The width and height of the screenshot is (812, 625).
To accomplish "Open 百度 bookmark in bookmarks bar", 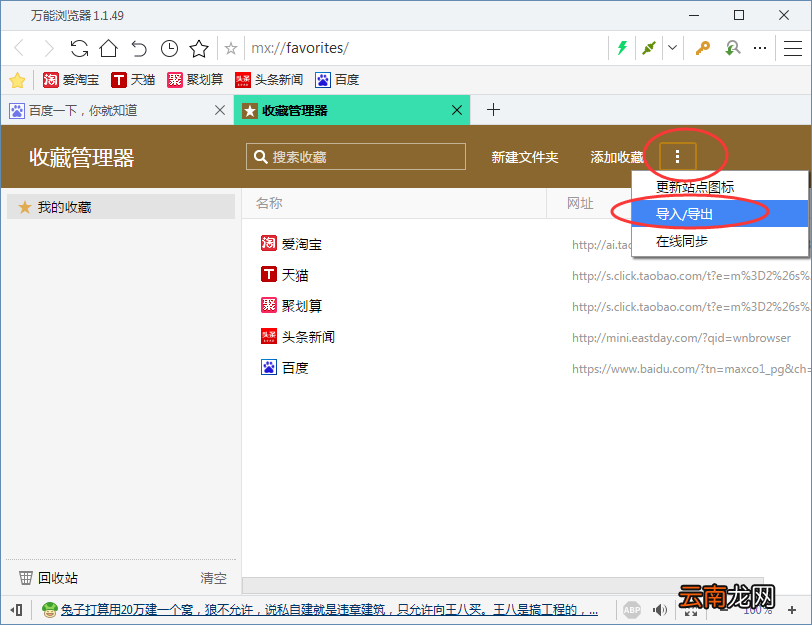I will pyautogui.click(x=337, y=80).
